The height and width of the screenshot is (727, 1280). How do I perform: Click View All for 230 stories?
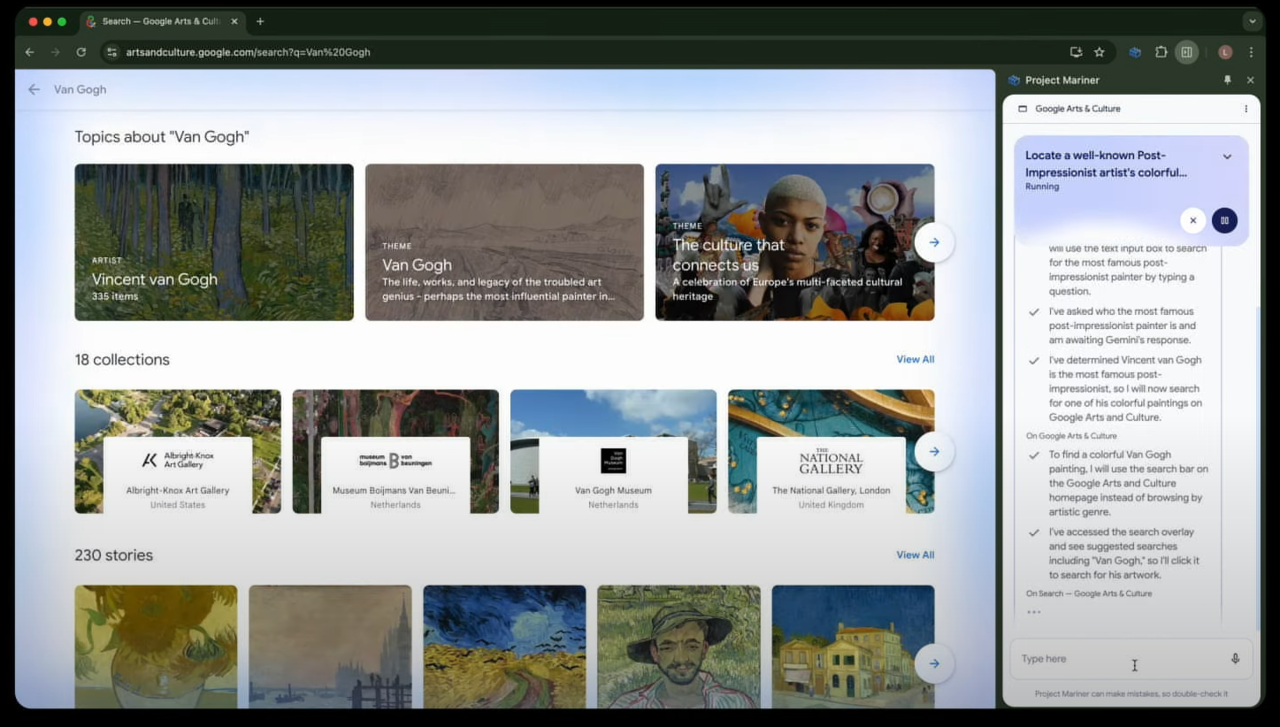914,555
